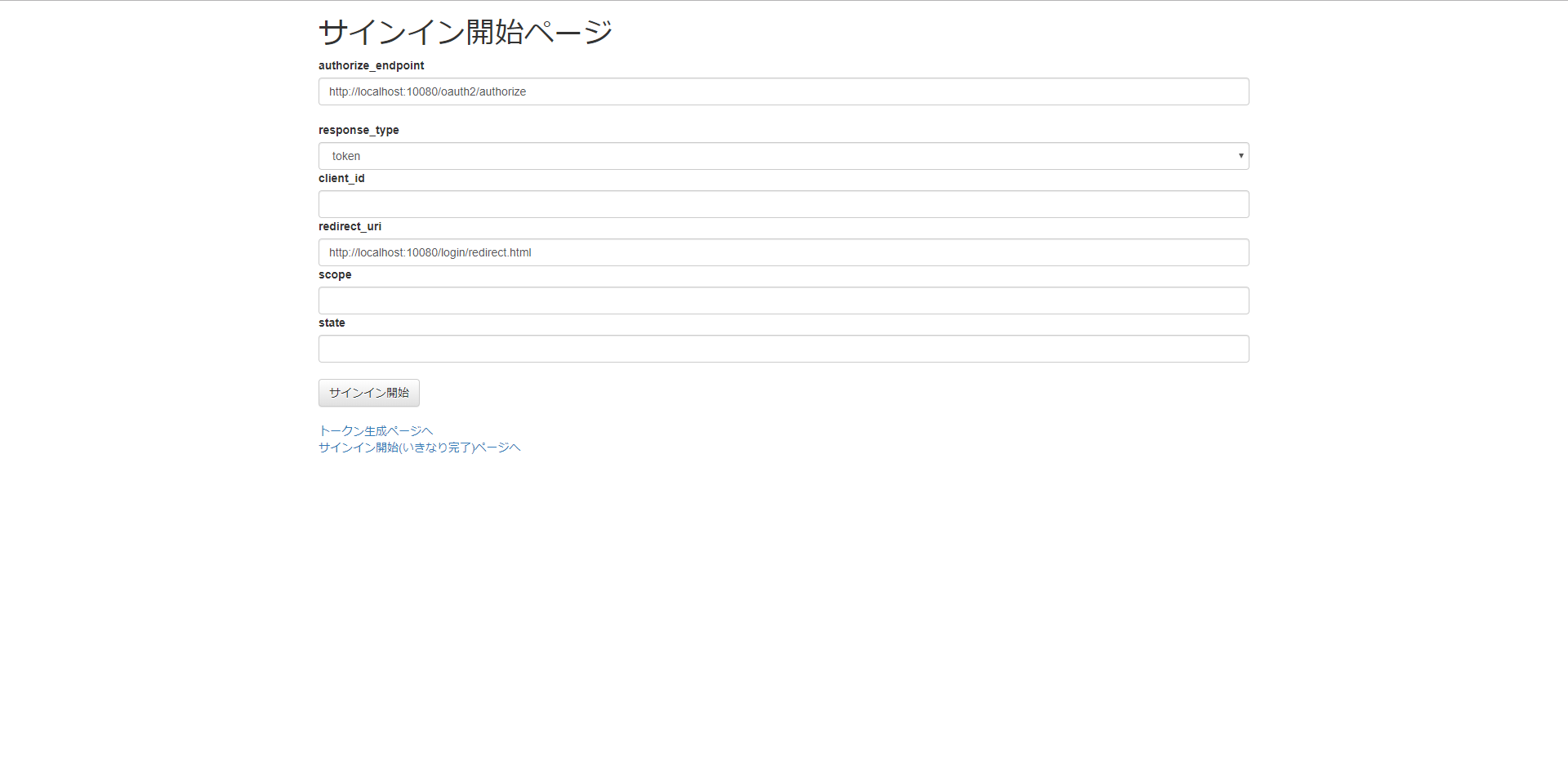Screen dimensions: 1568x766
Task: Click the client_id label
Action: (x=341, y=178)
